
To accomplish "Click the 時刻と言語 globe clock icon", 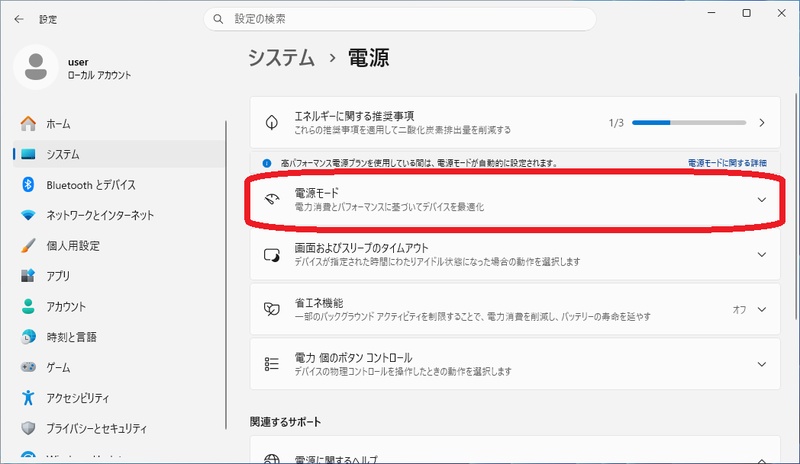I will tap(28, 336).
